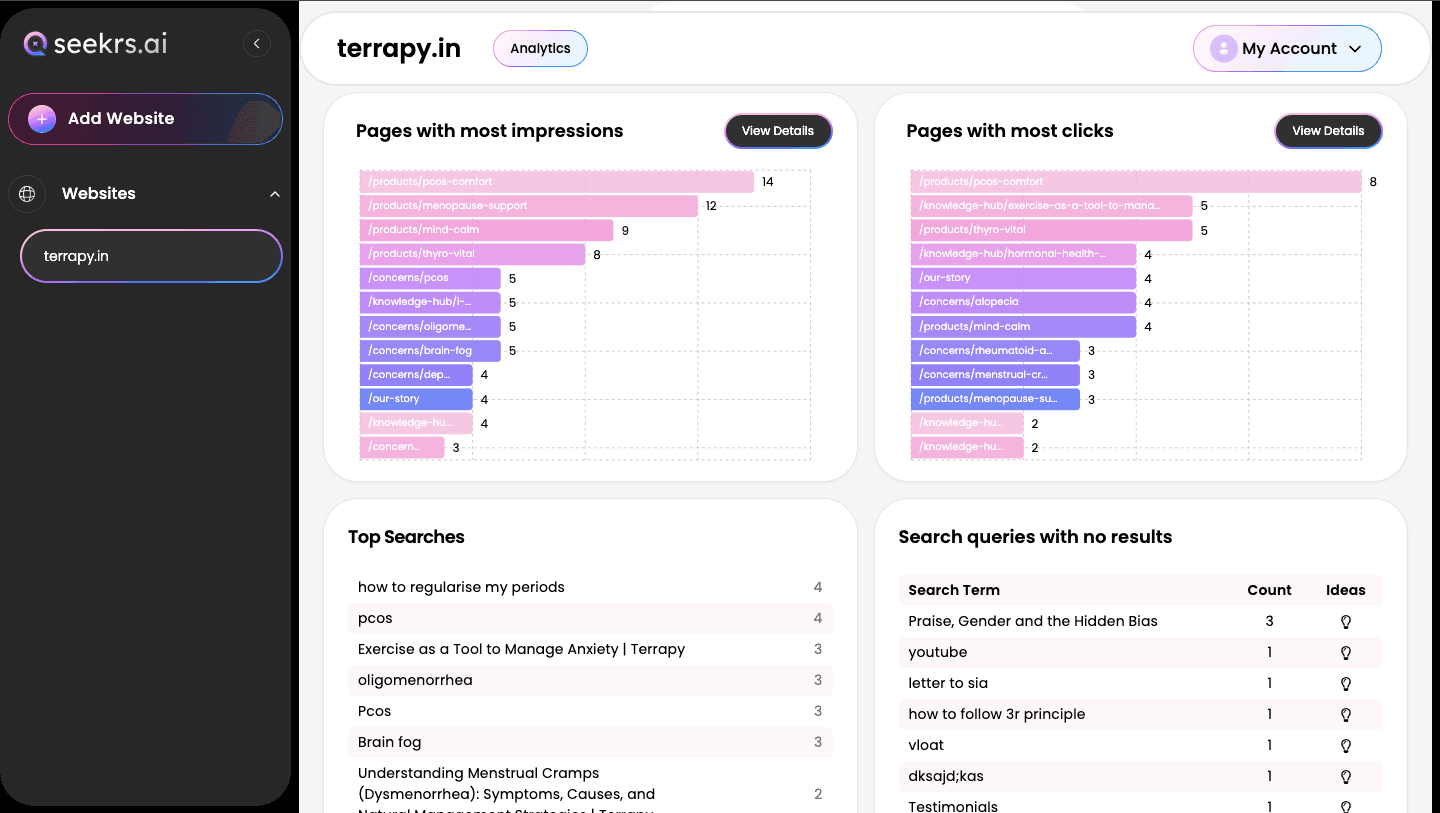Select the 'Testimonials' search term
Image resolution: width=1440 pixels, height=813 pixels.
click(x=953, y=806)
